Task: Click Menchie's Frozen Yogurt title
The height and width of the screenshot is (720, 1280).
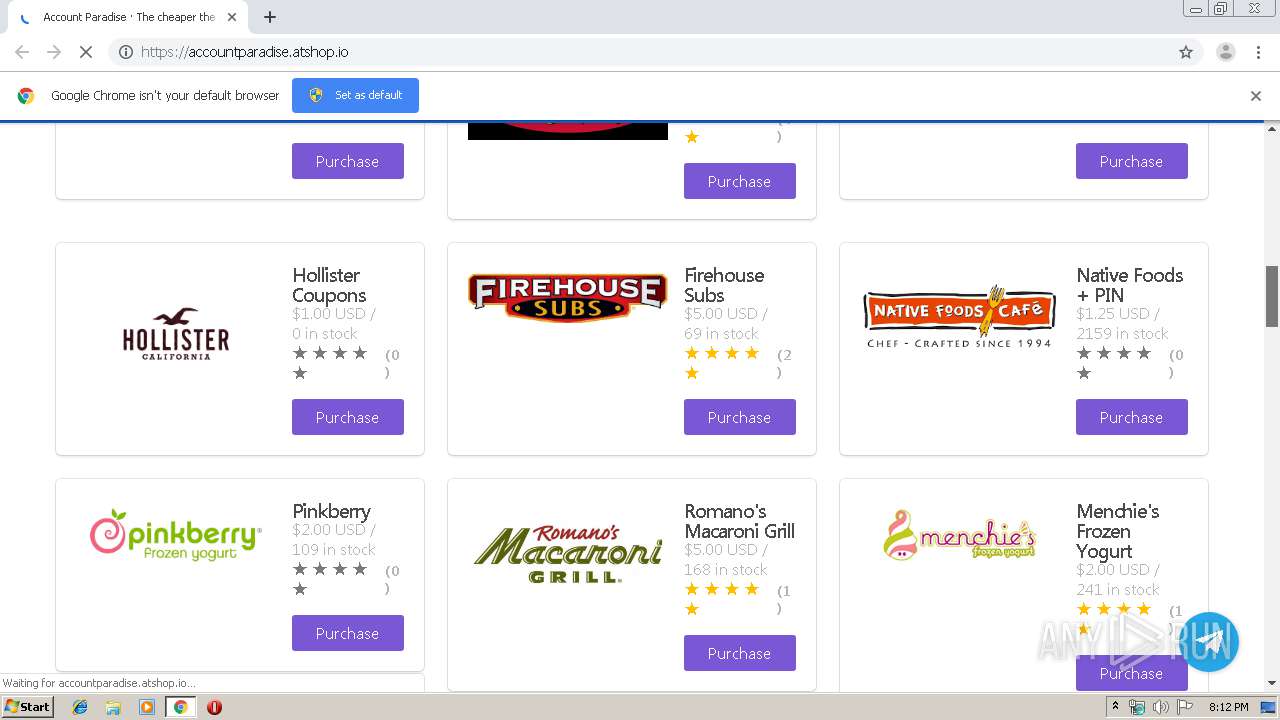Action: pos(1118,531)
